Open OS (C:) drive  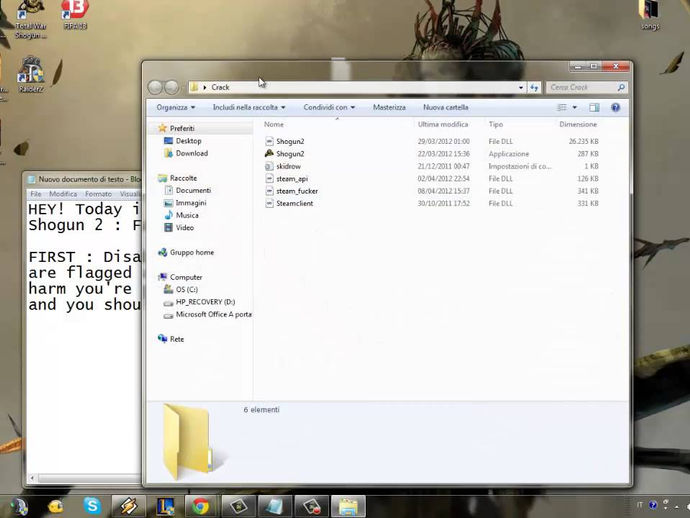(187, 290)
